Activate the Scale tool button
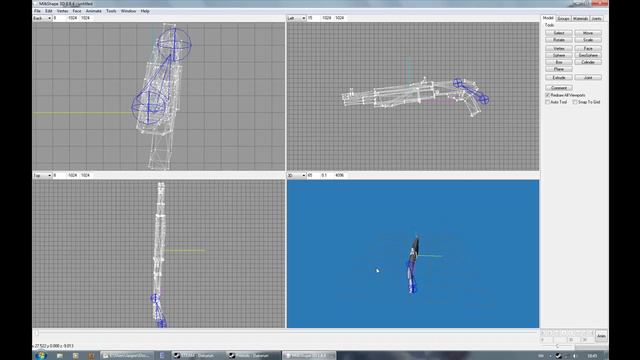Viewport: 640px width, 360px height. tap(588, 40)
